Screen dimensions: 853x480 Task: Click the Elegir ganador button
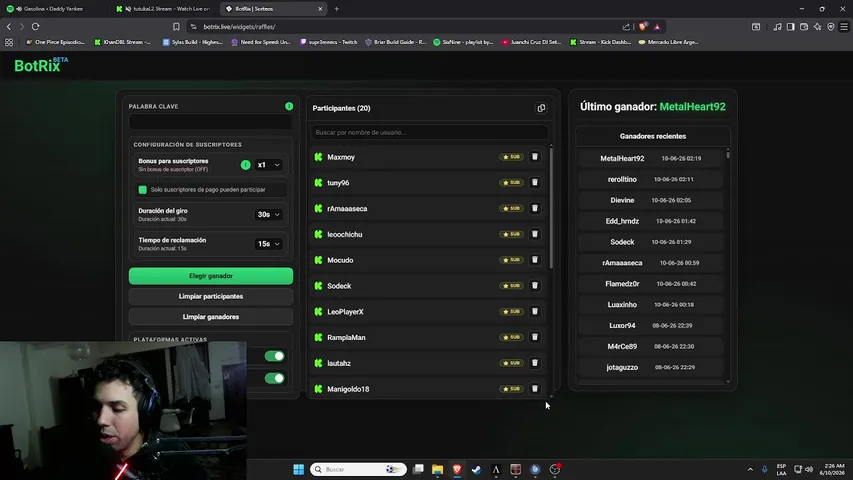click(211, 276)
